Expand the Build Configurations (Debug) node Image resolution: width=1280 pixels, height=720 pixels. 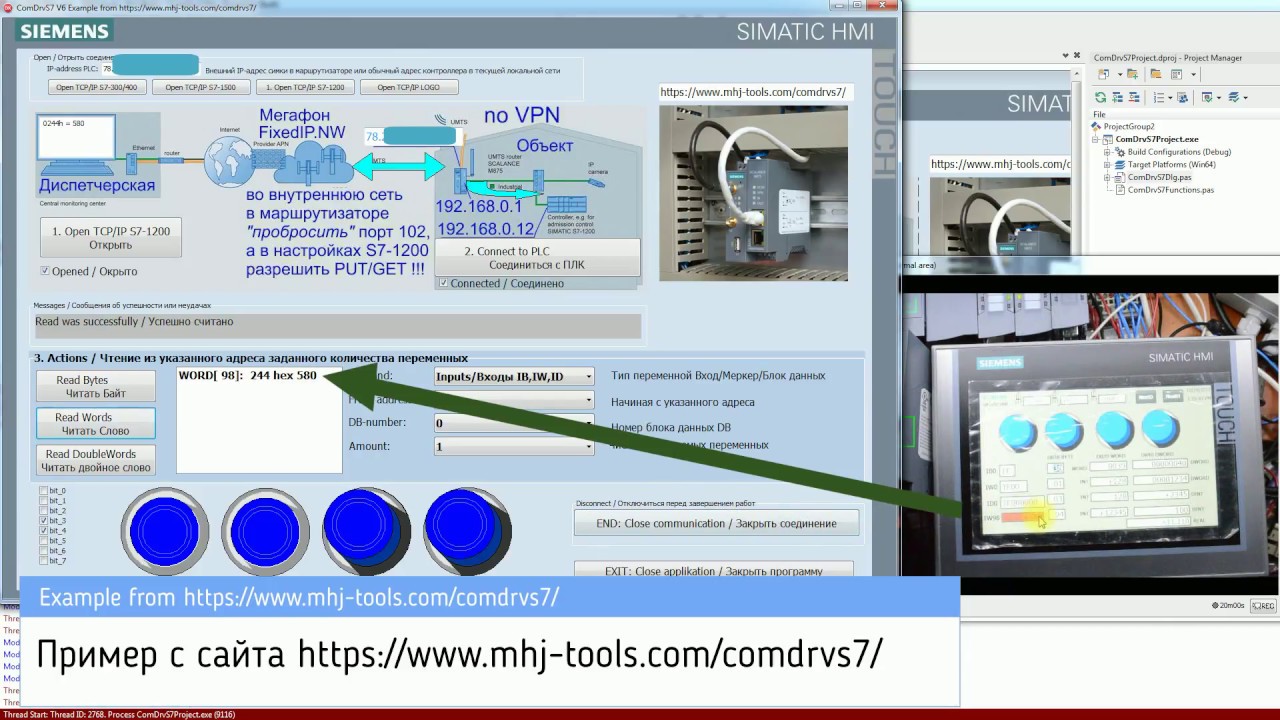coord(1108,152)
